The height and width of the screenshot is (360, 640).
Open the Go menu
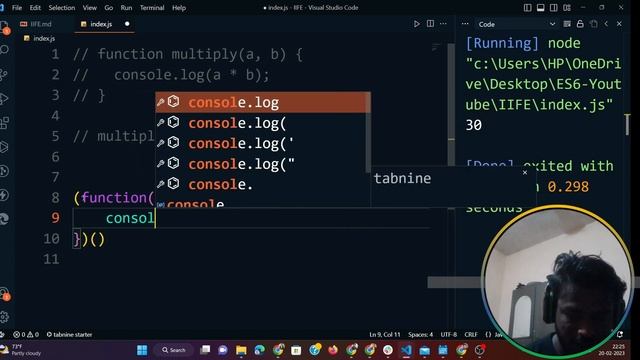[x=109, y=8]
